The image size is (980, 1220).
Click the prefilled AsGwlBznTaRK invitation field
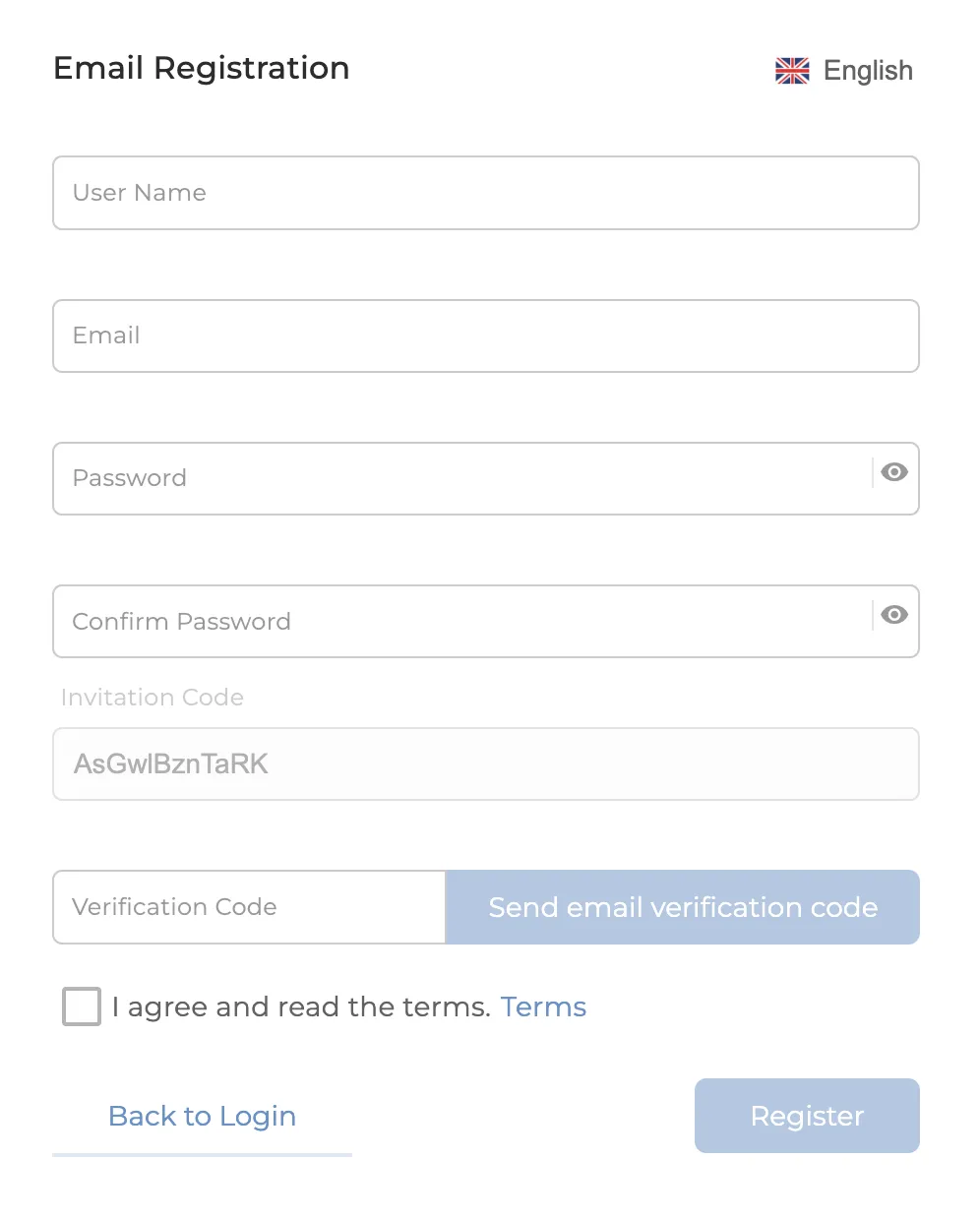click(486, 764)
